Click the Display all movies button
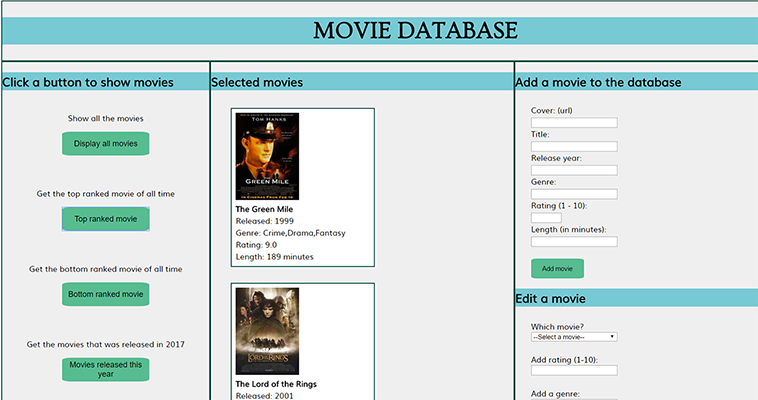Screen dimensions: 758x400 pos(105,144)
